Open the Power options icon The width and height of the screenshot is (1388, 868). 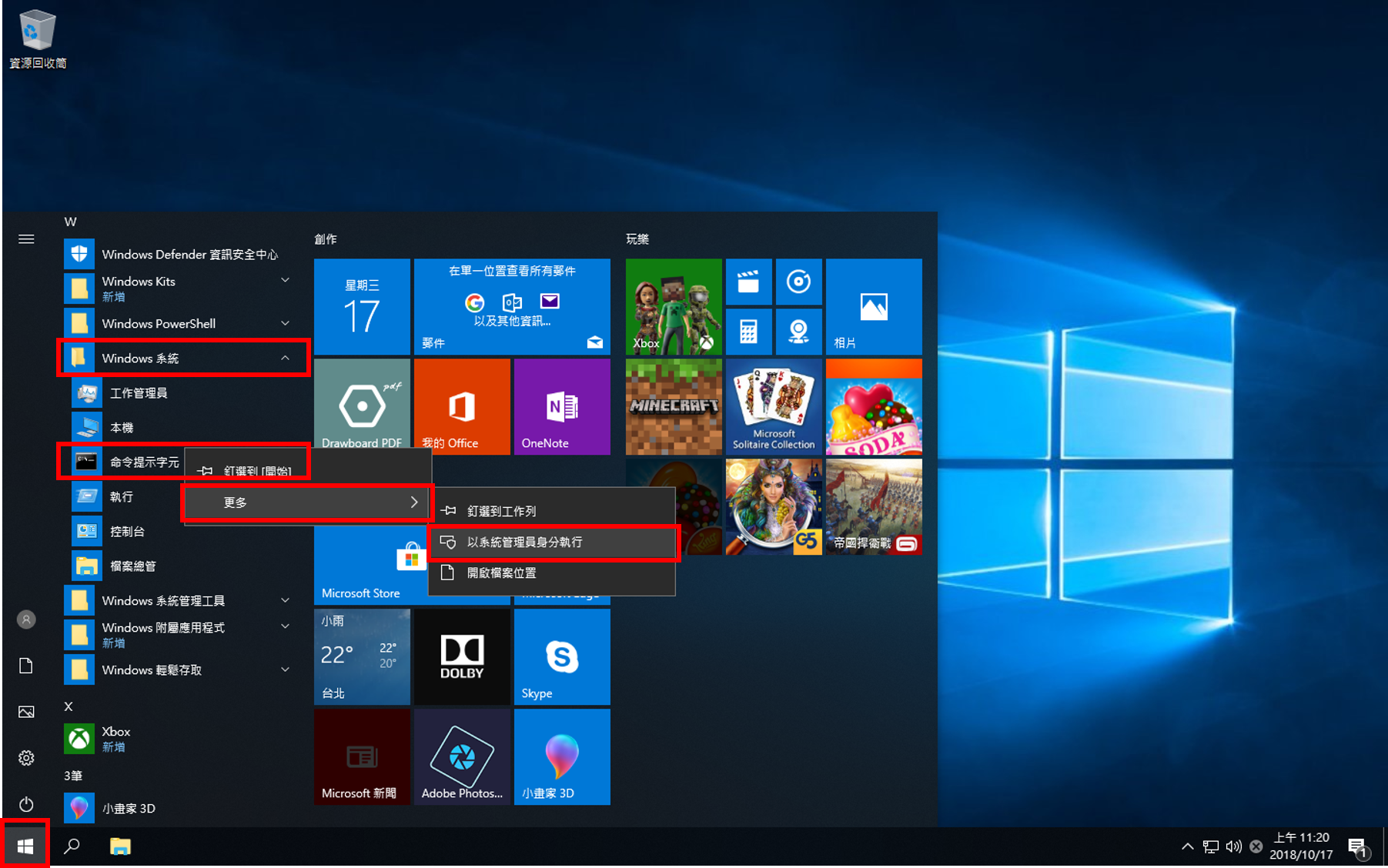pos(26,804)
